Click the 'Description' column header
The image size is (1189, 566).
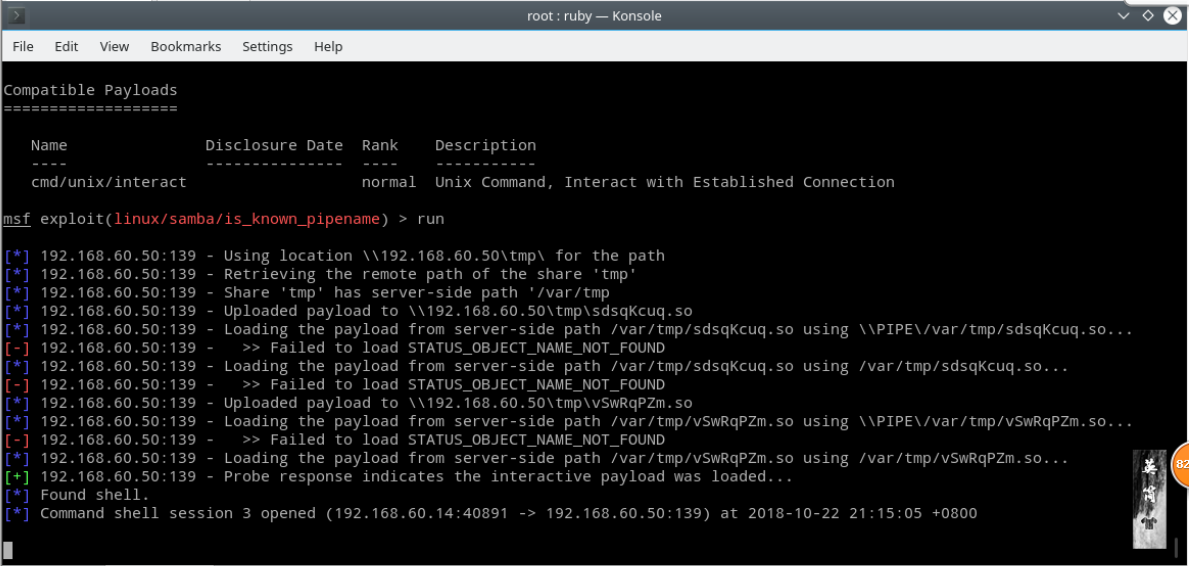pos(485,145)
